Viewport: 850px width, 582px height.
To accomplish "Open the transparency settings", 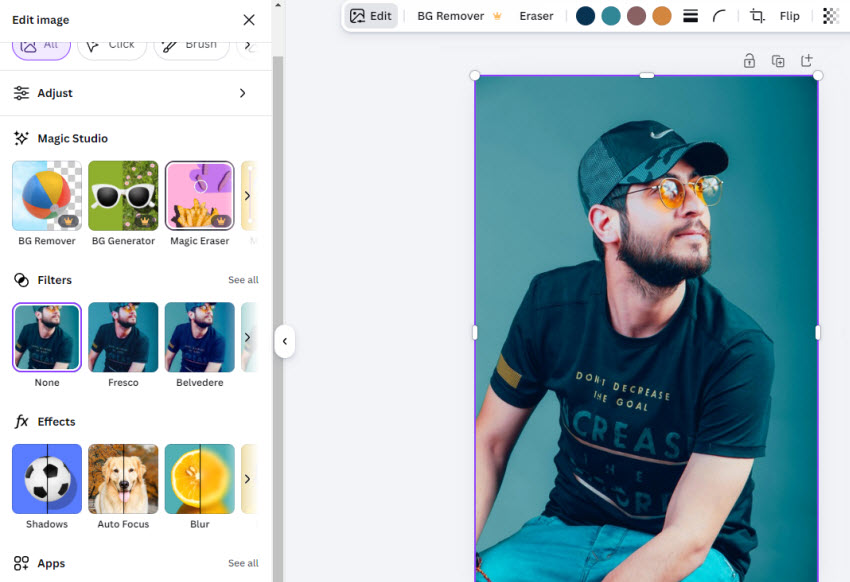I will tap(829, 15).
